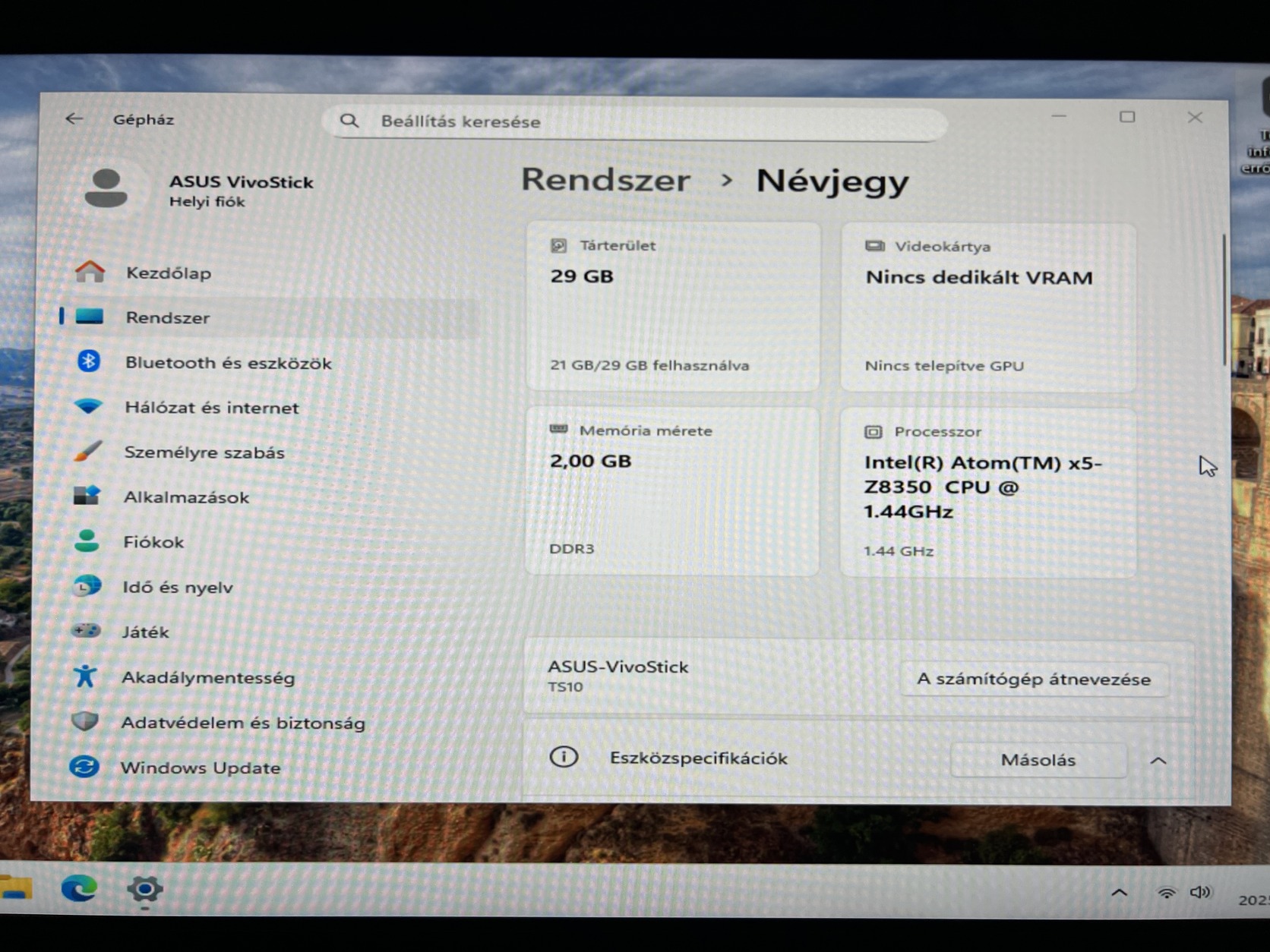Click the Alkalmazások apps icon
The height and width of the screenshot is (952, 1270).
click(87, 496)
